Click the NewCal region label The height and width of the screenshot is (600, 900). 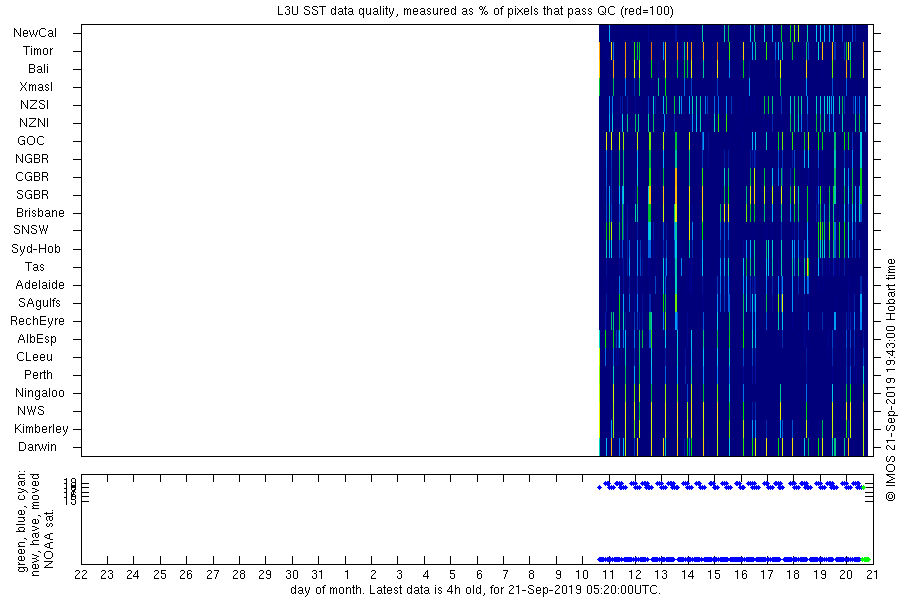tap(35, 33)
